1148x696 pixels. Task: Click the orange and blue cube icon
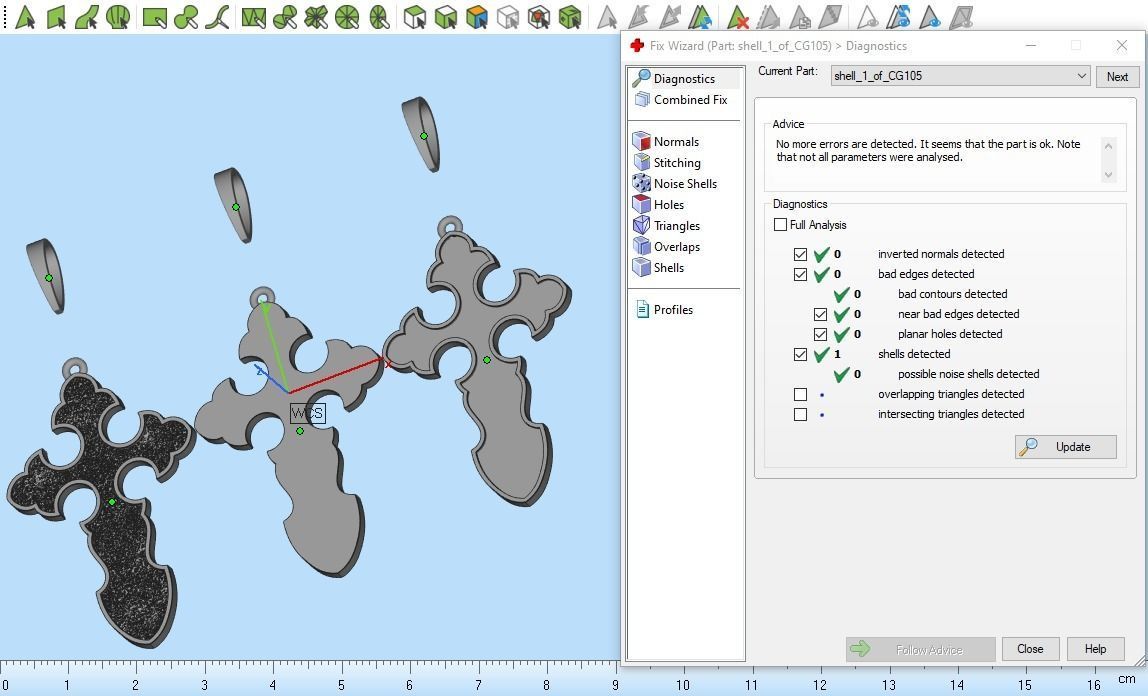click(x=477, y=17)
